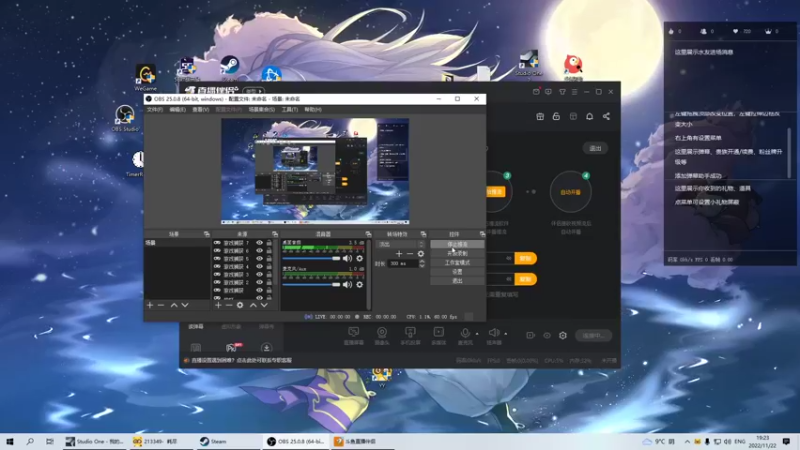Mute microphone/Aux speaker icon in mixer
The image size is (800, 450).
click(x=347, y=284)
